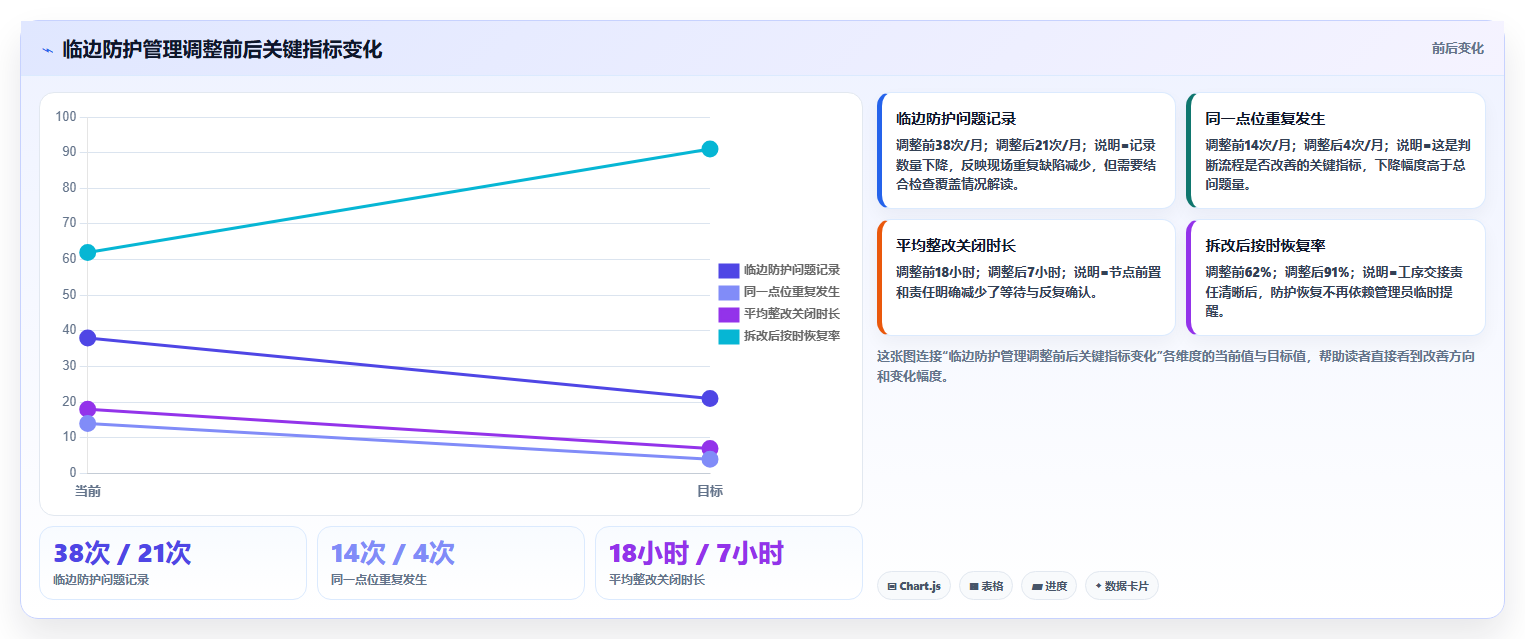Image resolution: width=1525 pixels, height=639 pixels.
Task: Select the 进度 tag
Action: (x=1049, y=586)
